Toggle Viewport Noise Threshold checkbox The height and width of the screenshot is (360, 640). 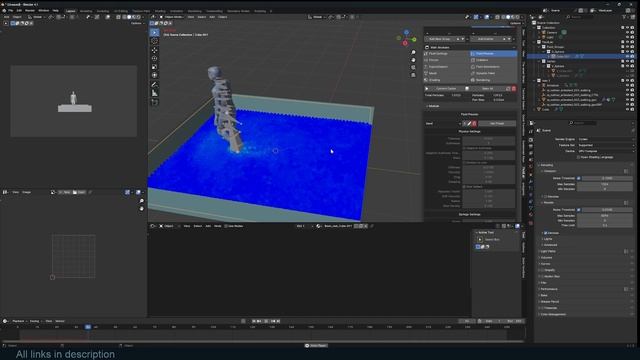578,178
